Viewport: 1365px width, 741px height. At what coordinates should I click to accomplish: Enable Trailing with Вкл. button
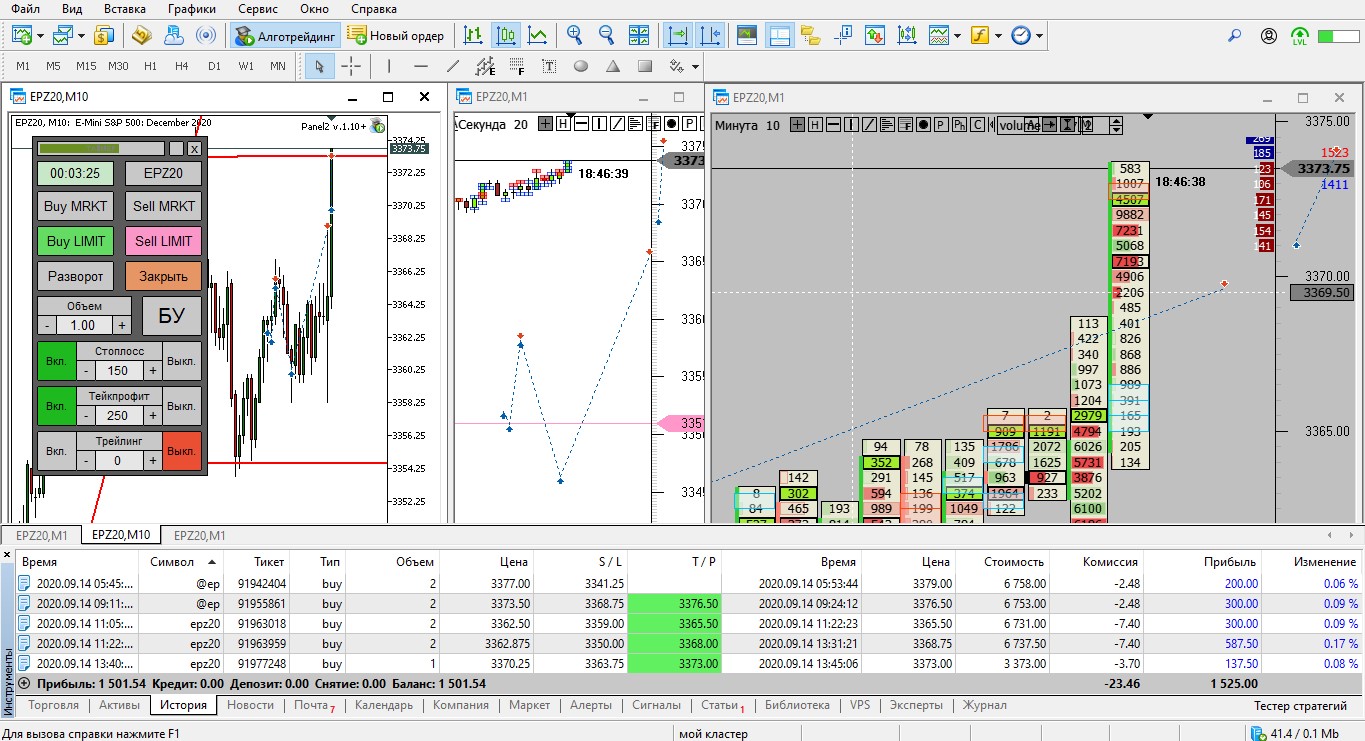tap(56, 451)
